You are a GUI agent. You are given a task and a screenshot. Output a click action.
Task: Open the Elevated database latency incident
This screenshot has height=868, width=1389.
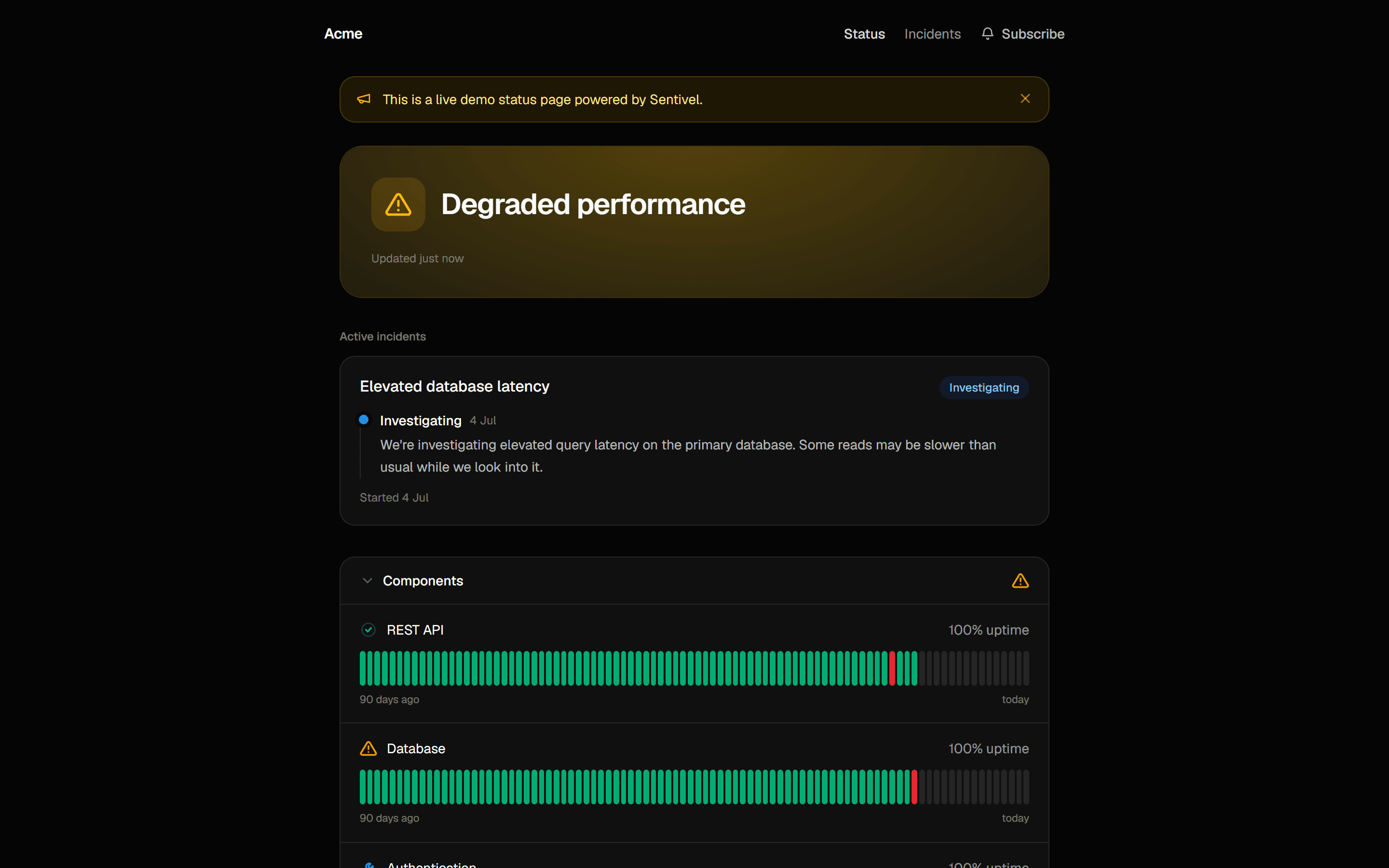[x=455, y=386]
